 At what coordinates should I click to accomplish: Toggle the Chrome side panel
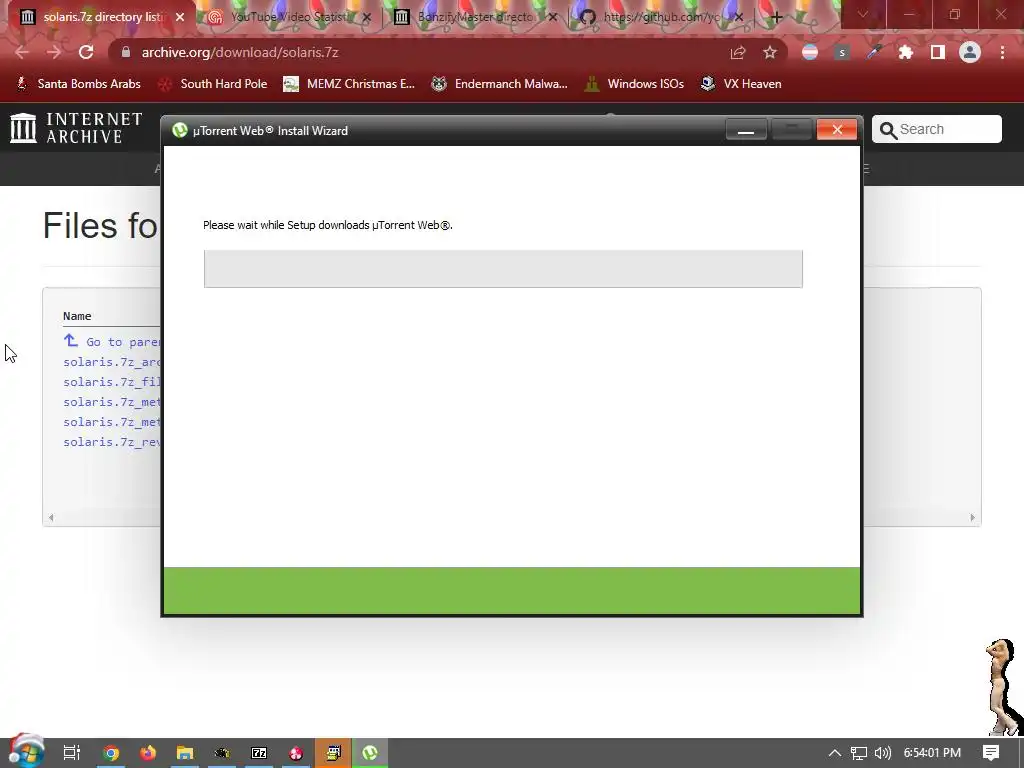coord(938,52)
